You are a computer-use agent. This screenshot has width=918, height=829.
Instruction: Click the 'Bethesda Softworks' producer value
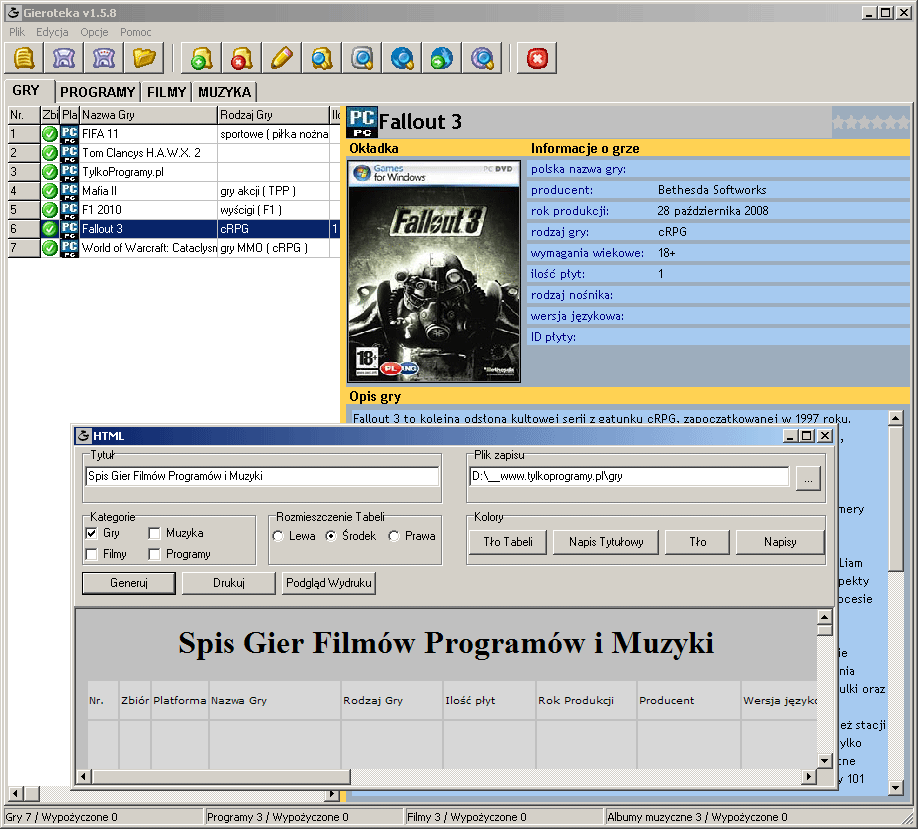coord(712,190)
